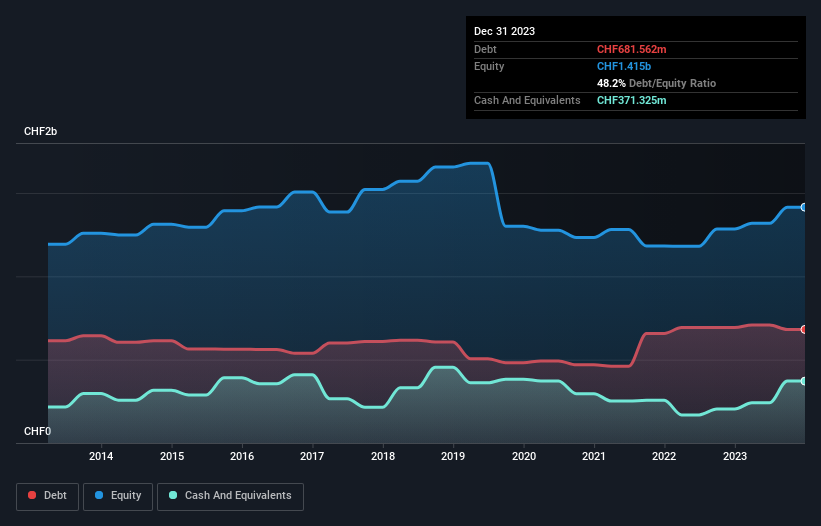Toggle the Debt legend button
This screenshot has height=526, width=821.
48,496
